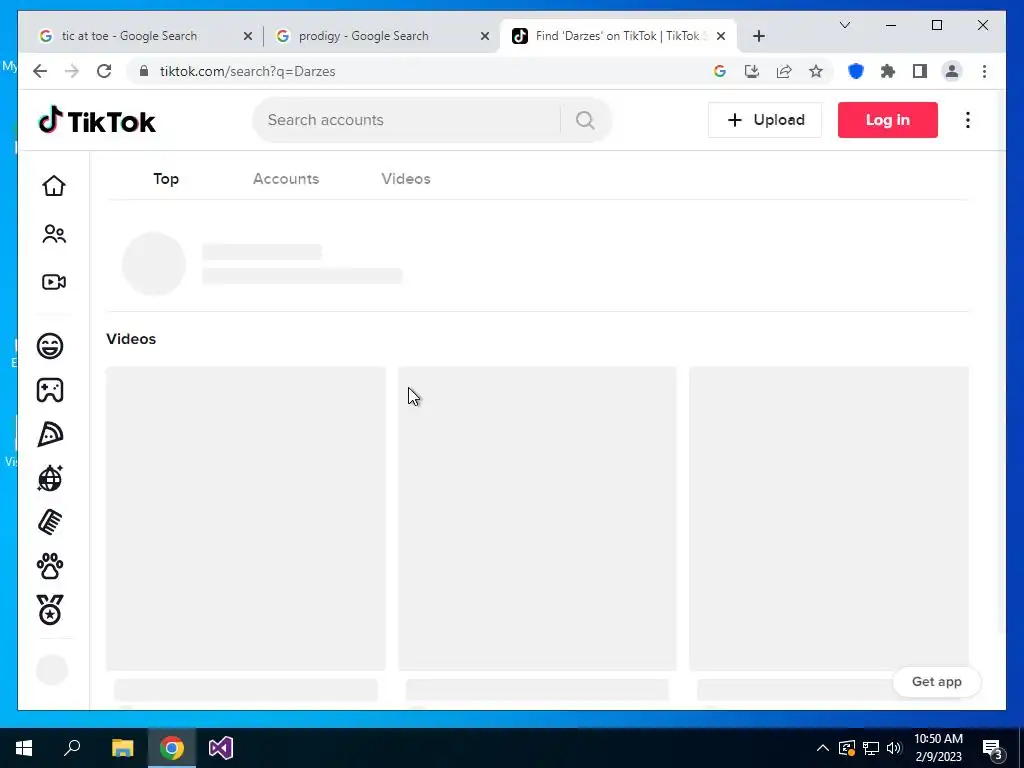This screenshot has height=768, width=1024.
Task: Click the third loading video thumbnail
Action: (x=829, y=519)
